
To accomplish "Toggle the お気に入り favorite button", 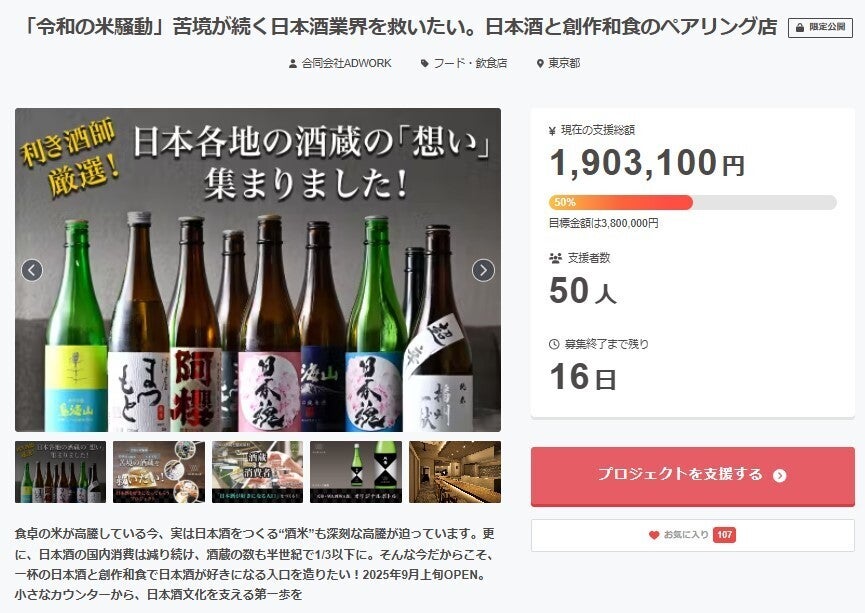I will tap(692, 535).
